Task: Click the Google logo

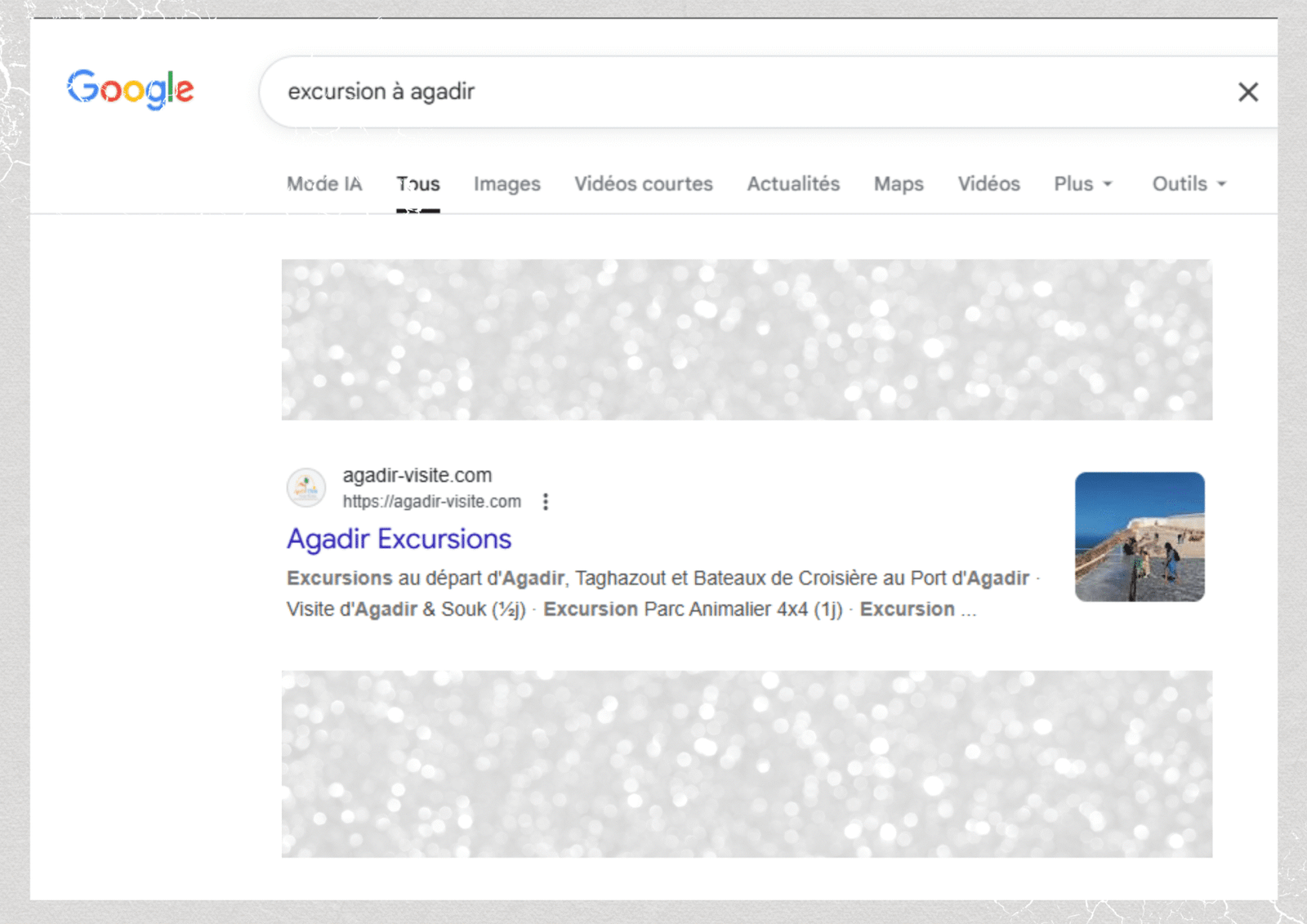Action: click(130, 89)
